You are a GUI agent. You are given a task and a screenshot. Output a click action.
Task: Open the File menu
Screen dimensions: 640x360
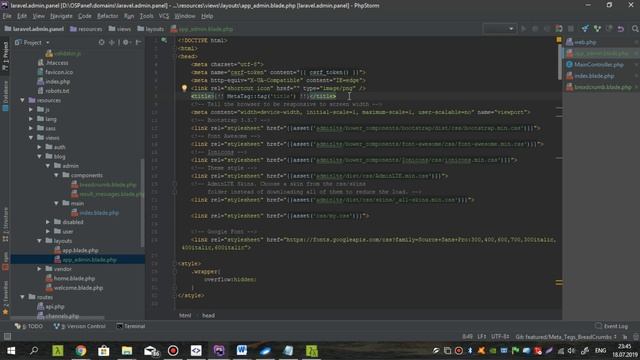(x=7, y=16)
